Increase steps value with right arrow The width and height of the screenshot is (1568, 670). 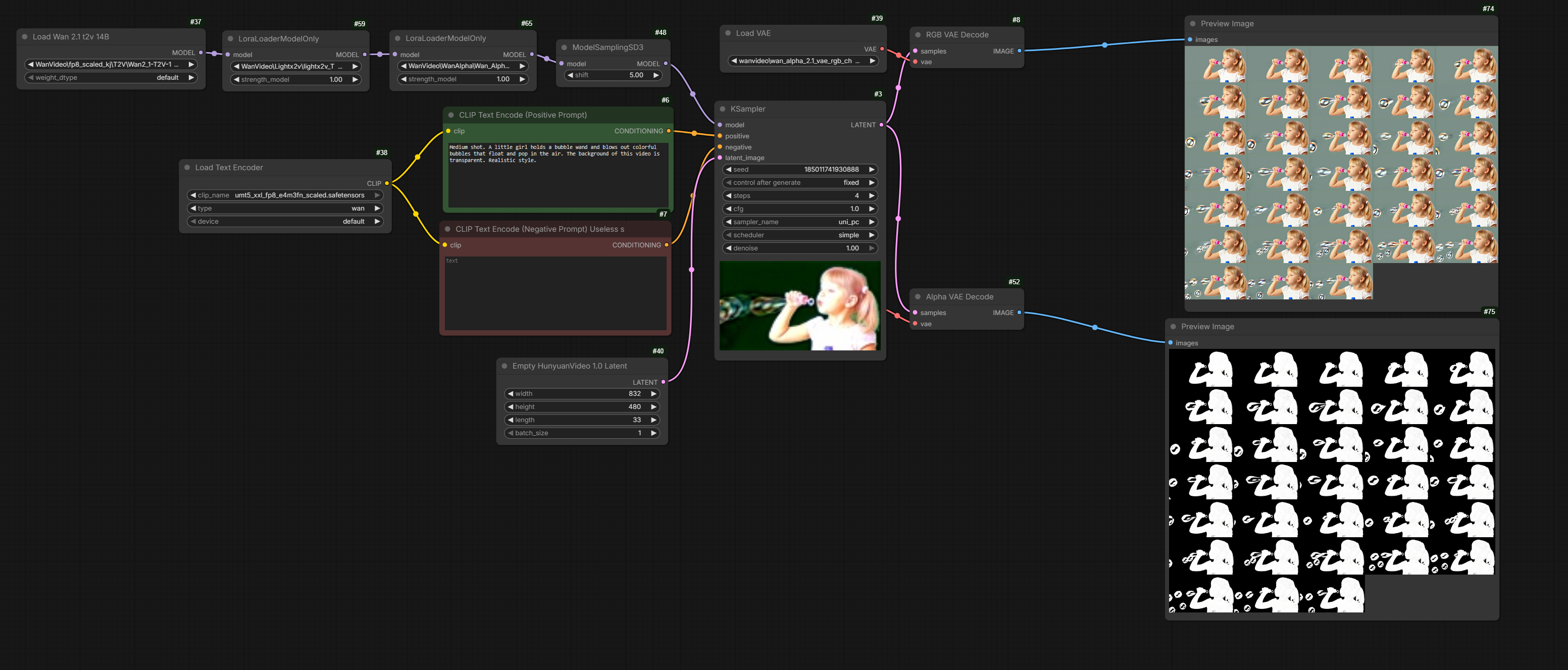tap(872, 196)
